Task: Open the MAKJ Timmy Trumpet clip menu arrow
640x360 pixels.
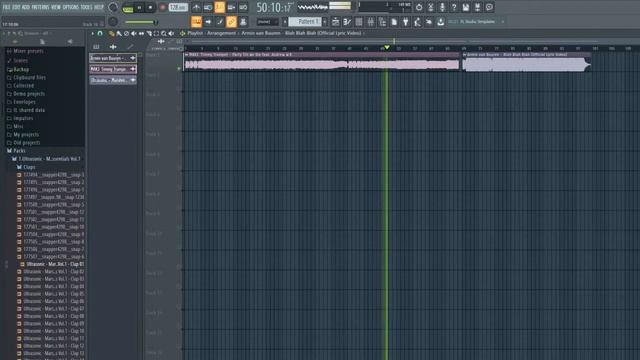Action: point(187,54)
